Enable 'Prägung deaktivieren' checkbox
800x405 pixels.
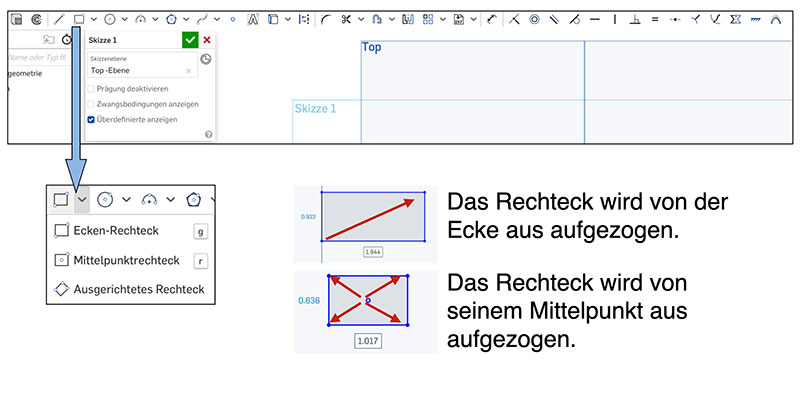click(x=91, y=89)
